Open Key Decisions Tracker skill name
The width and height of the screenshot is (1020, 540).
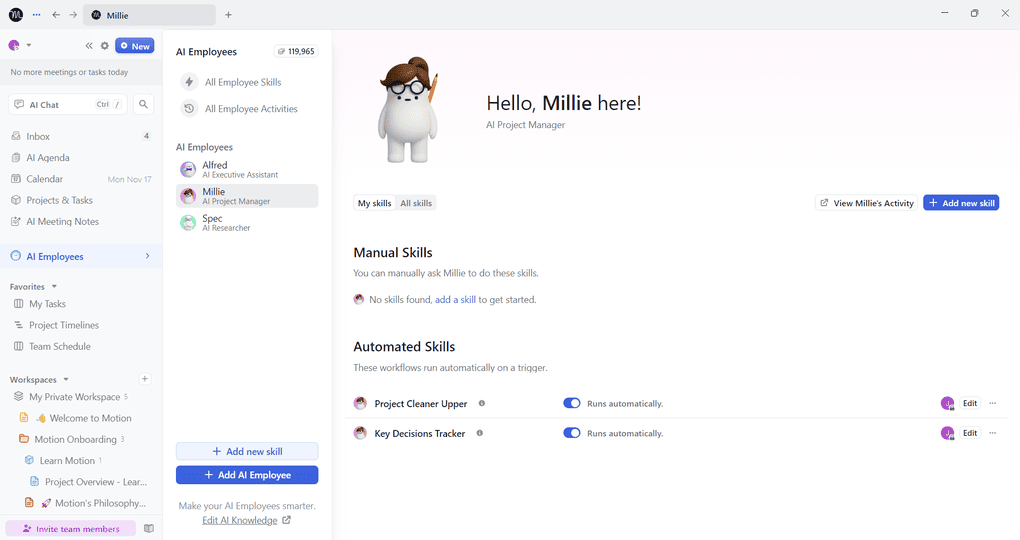pyautogui.click(x=420, y=433)
